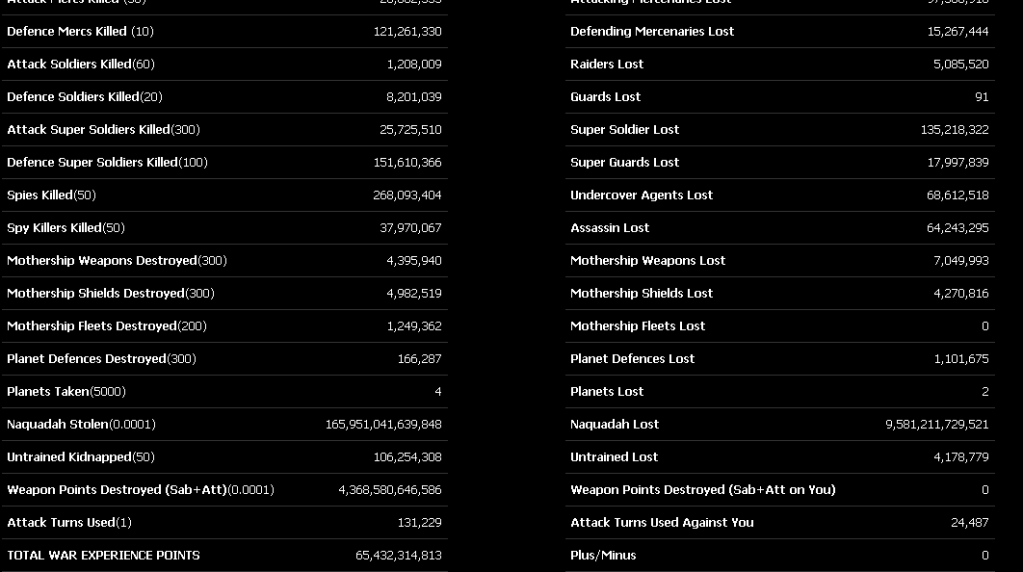This screenshot has width=1023, height=572.
Task: Select the Weapon Points Destroyed (Sab+Att) value 4,368,580,646,586
Action: 390,490
